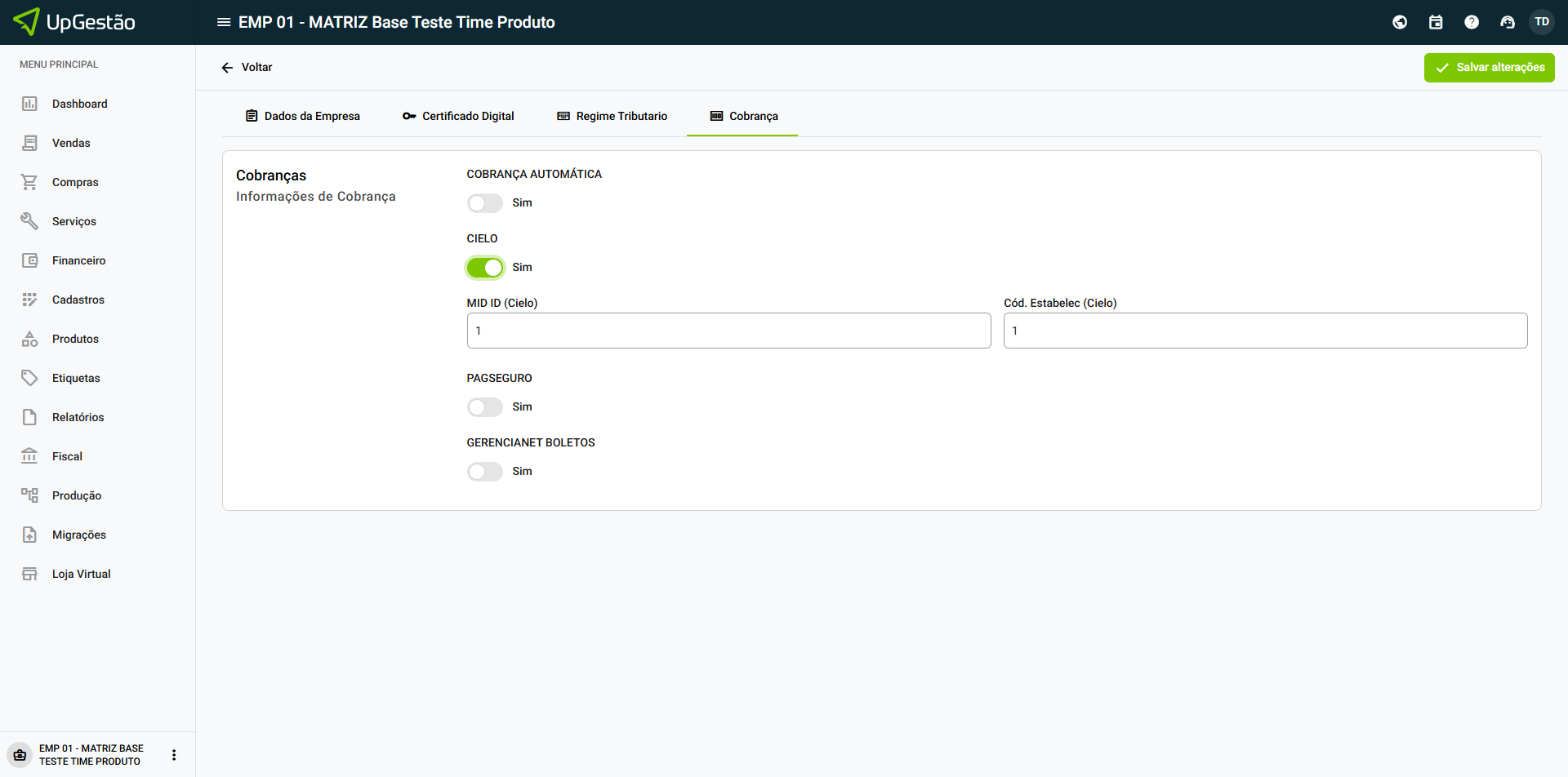This screenshot has width=1568, height=777.
Task: Click the Compras shopping cart icon
Action: pos(29,182)
